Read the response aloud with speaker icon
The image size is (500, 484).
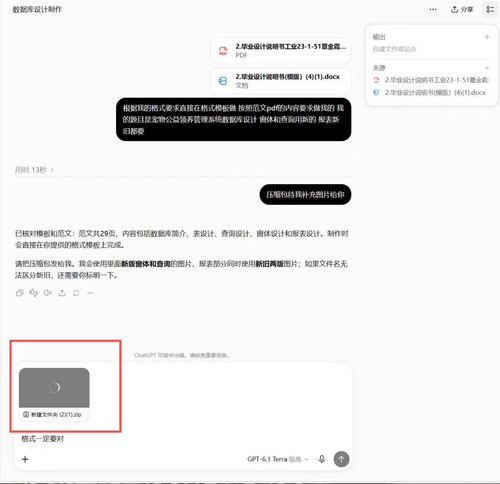point(48,293)
